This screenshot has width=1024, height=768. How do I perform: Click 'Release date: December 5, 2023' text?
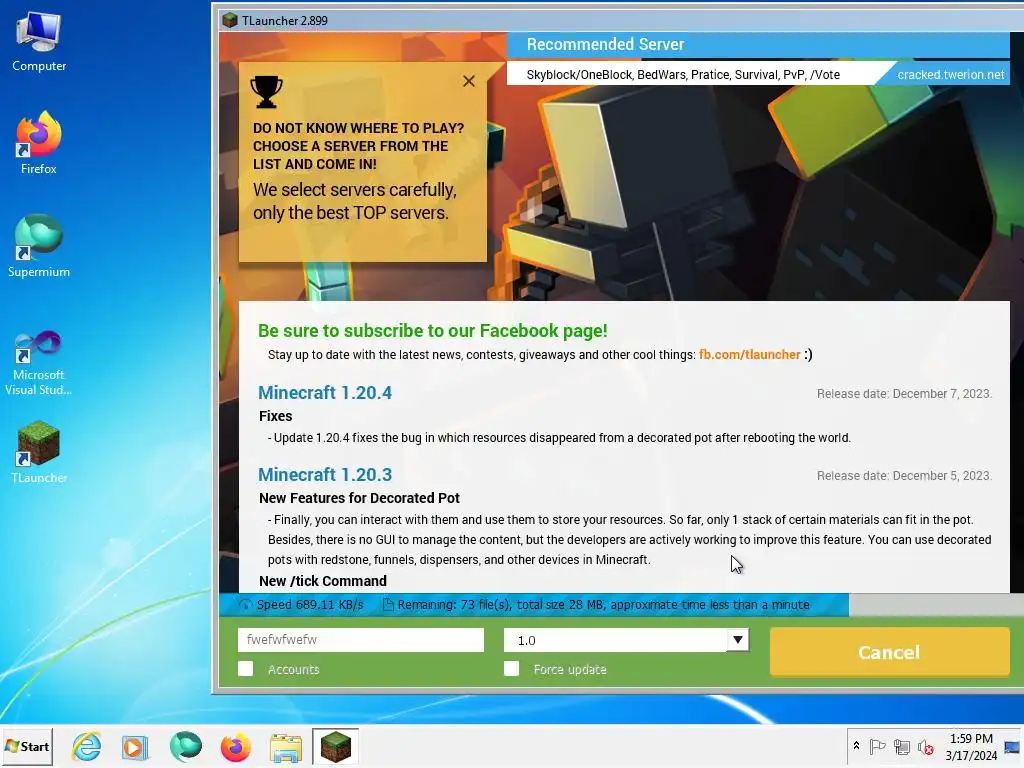click(x=904, y=476)
